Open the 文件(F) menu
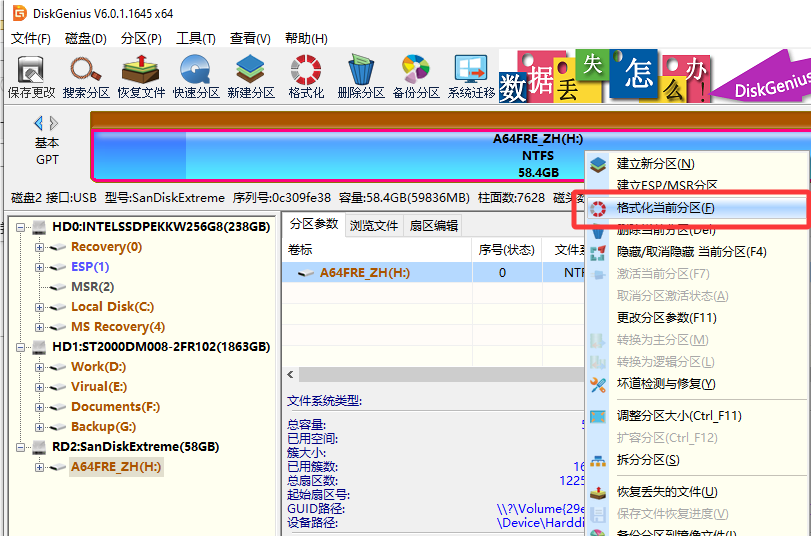The width and height of the screenshot is (811, 536). click(31, 38)
